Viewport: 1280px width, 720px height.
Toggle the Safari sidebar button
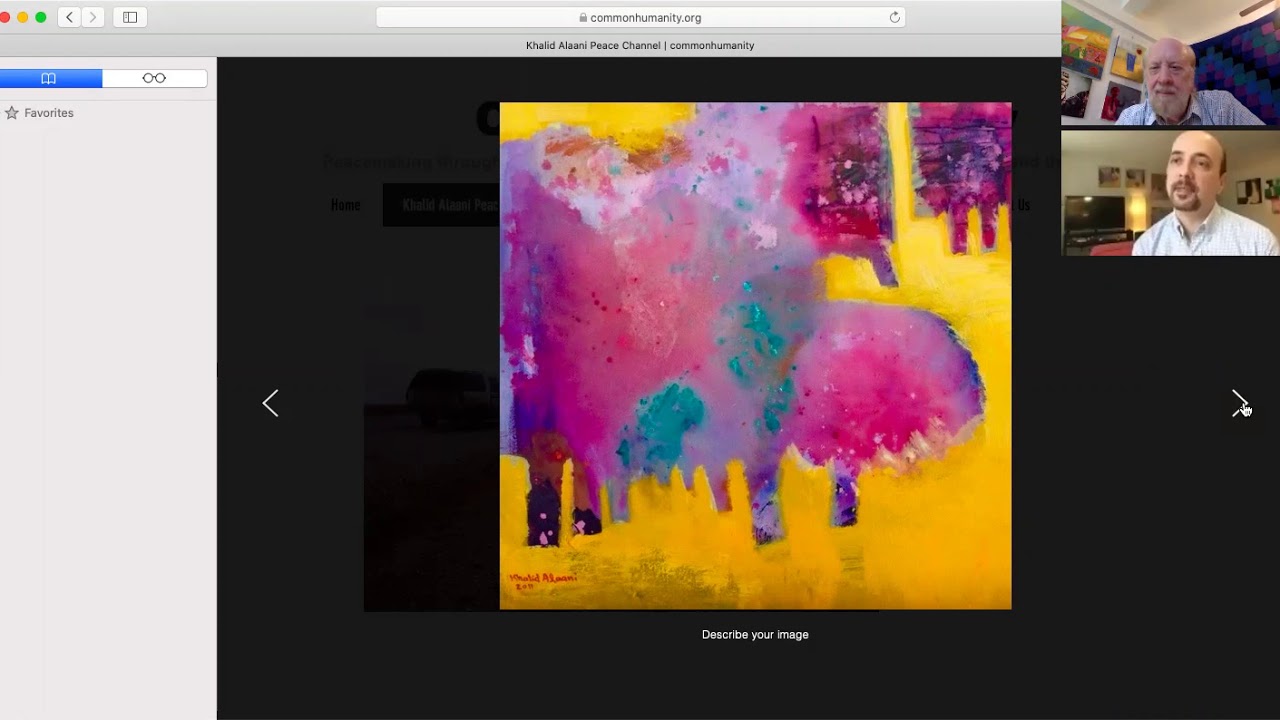click(130, 17)
